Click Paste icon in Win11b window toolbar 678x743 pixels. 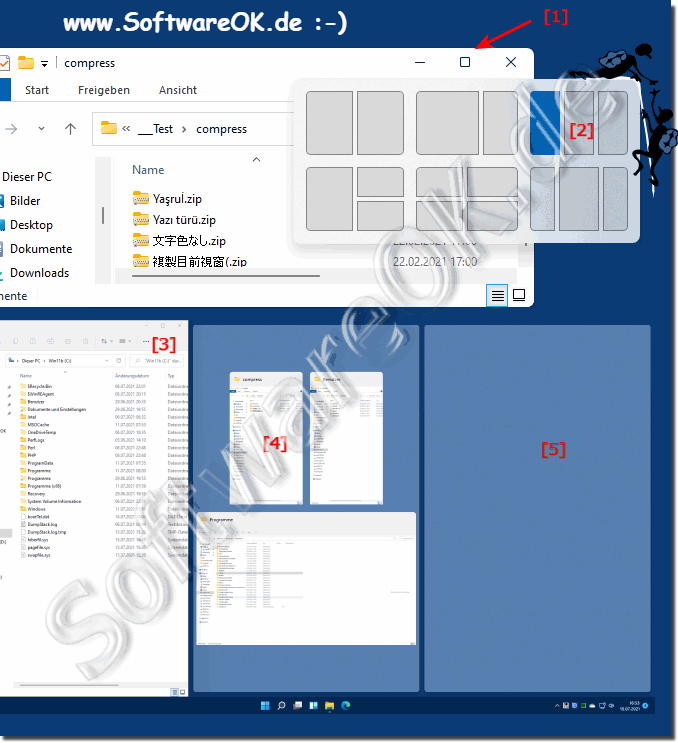click(33, 341)
